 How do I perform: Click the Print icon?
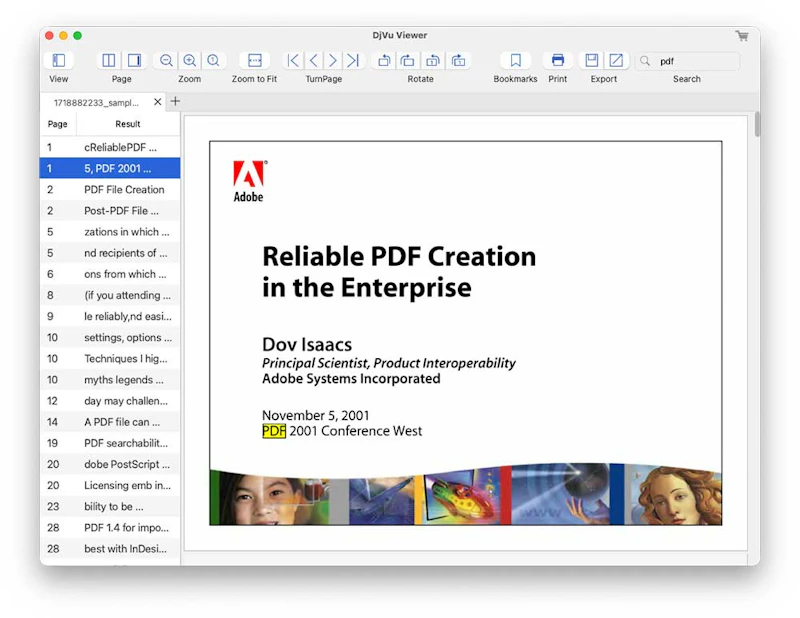558,61
